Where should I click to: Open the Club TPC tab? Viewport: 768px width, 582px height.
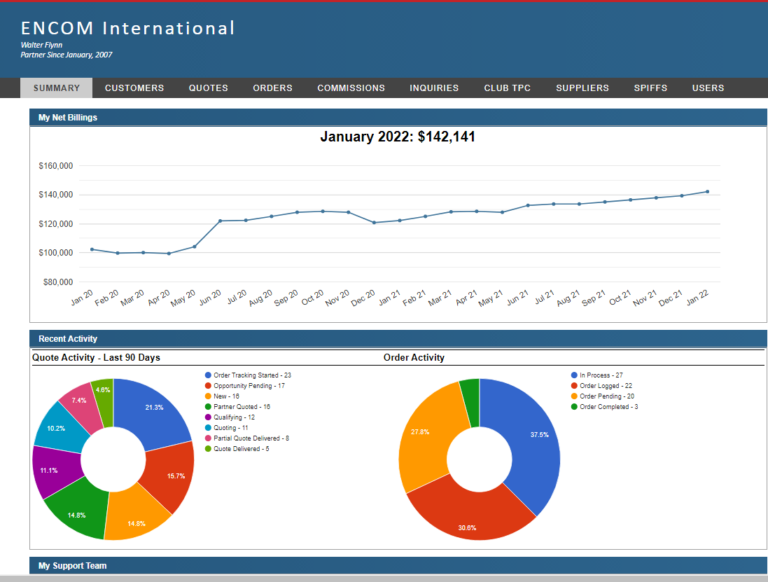(507, 88)
